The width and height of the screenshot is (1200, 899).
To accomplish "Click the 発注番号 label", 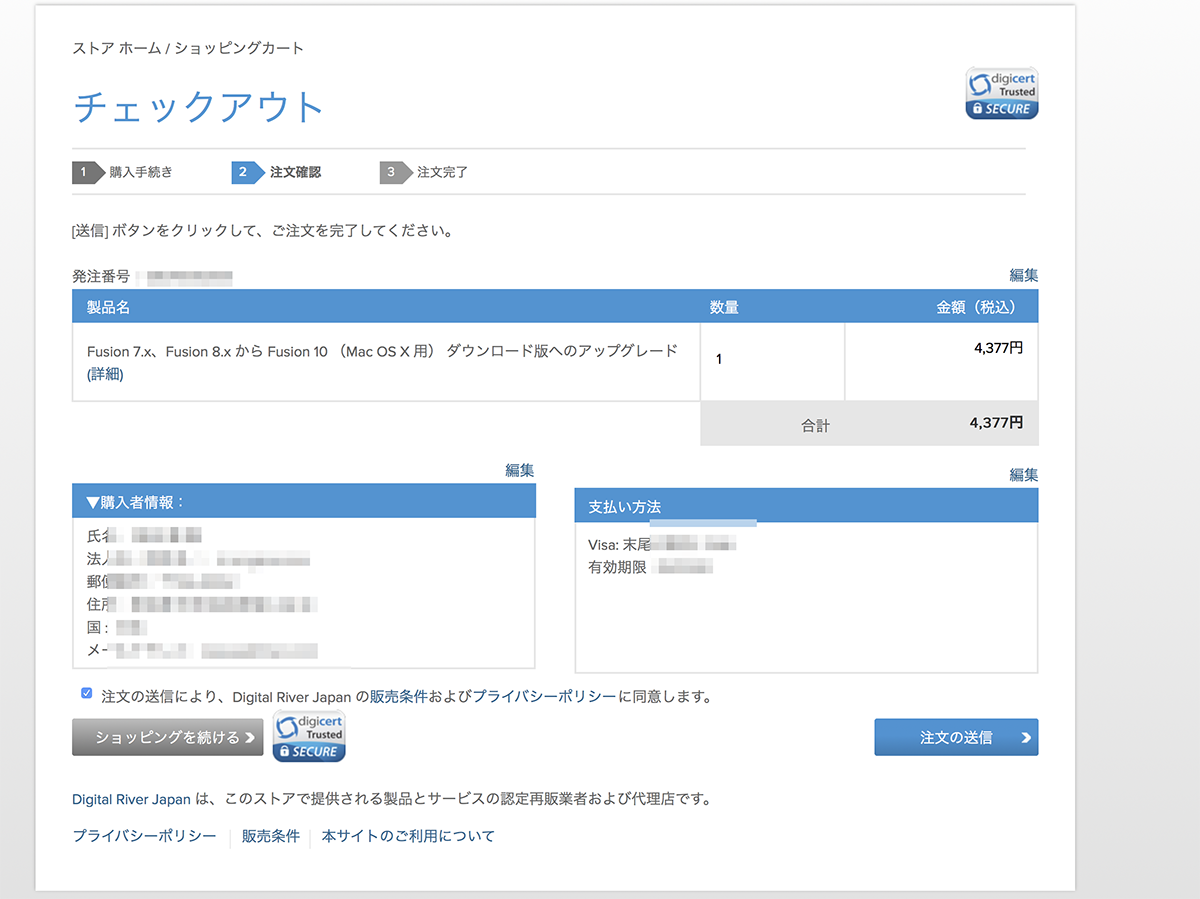I will pos(101,276).
